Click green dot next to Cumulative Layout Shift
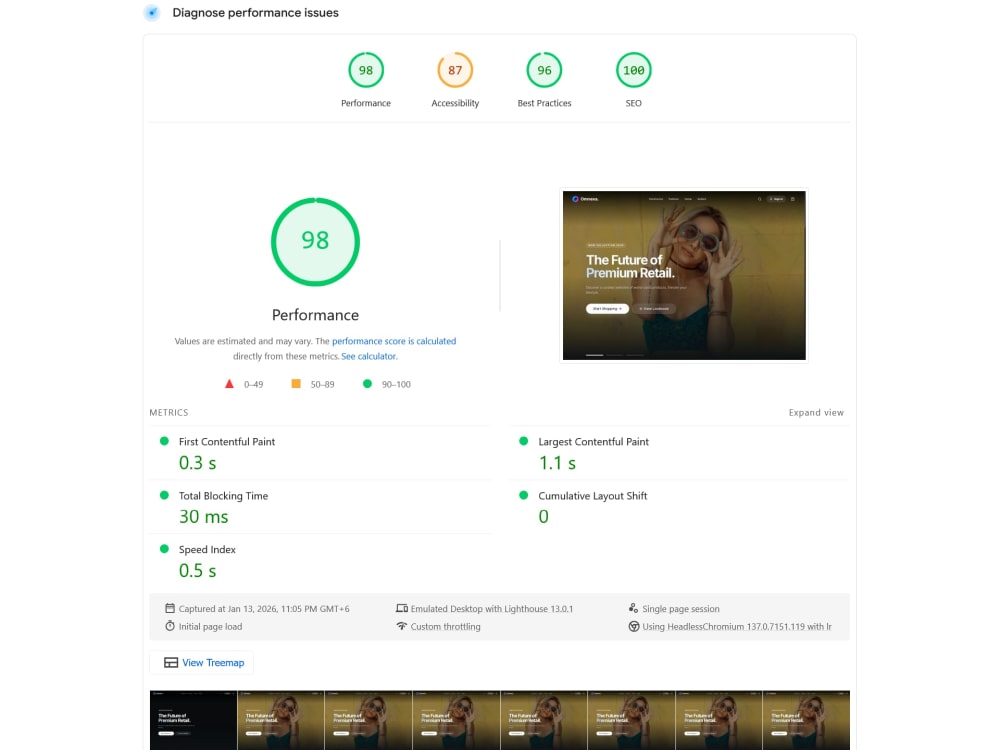The width and height of the screenshot is (1000, 750). click(524, 496)
